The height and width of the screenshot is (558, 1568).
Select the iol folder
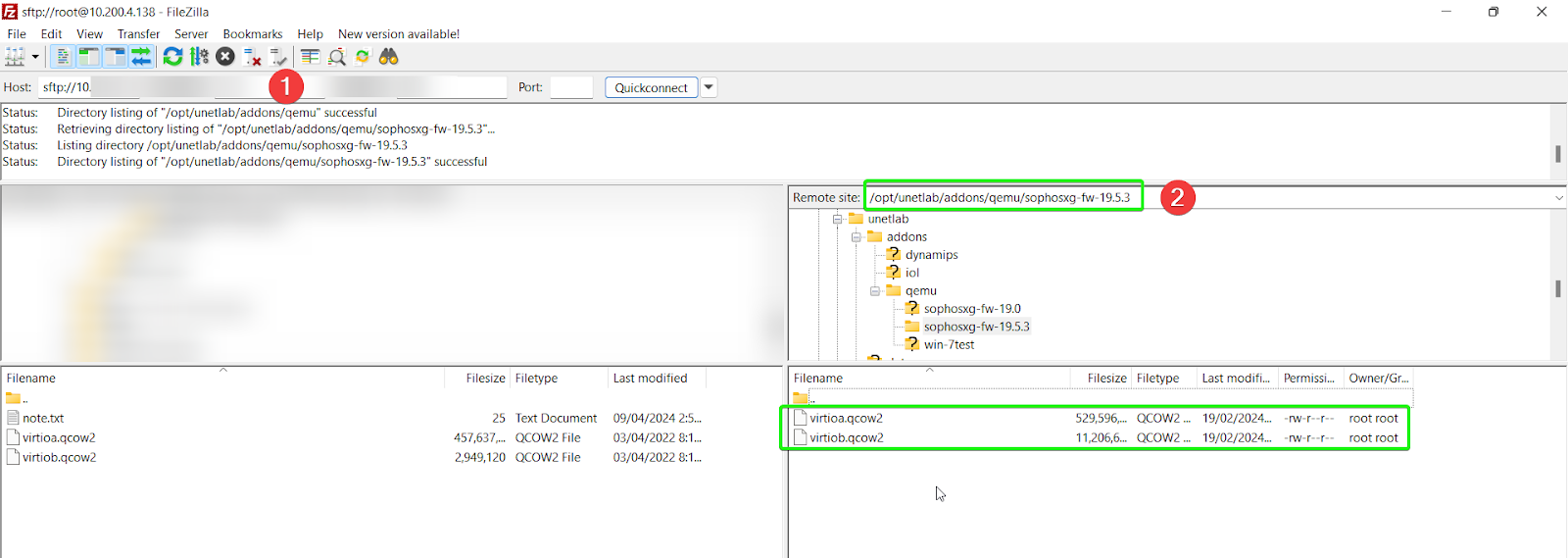point(911,273)
